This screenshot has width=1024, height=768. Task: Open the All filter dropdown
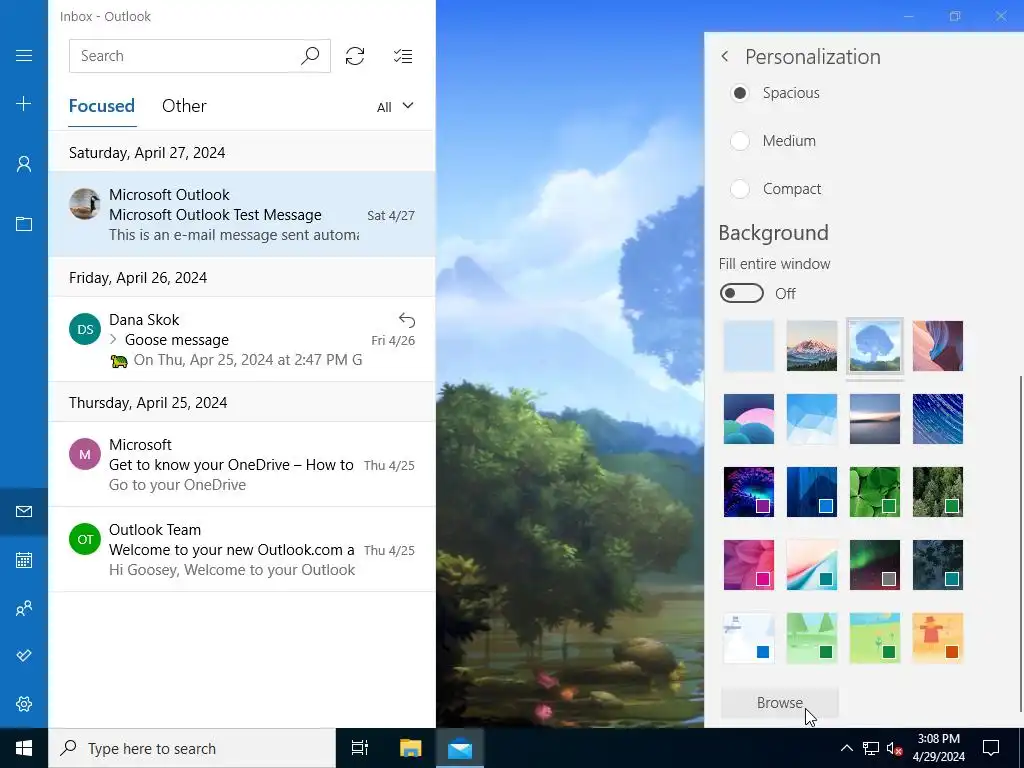(395, 106)
